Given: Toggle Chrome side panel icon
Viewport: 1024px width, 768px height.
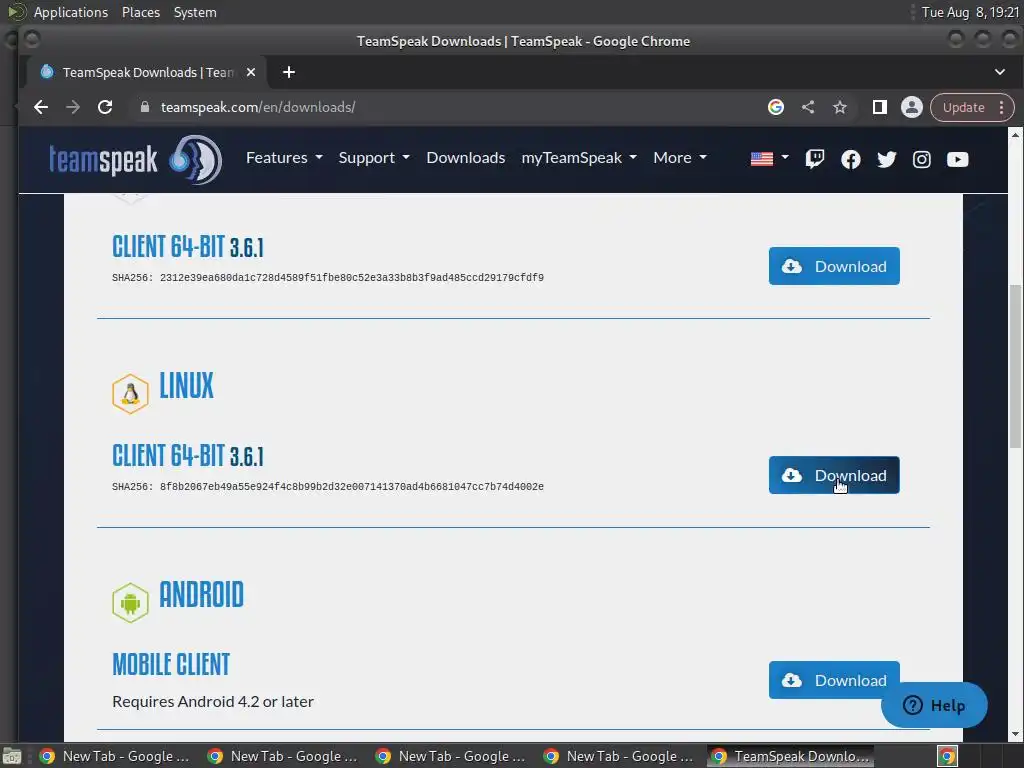Looking at the screenshot, I should tap(880, 107).
